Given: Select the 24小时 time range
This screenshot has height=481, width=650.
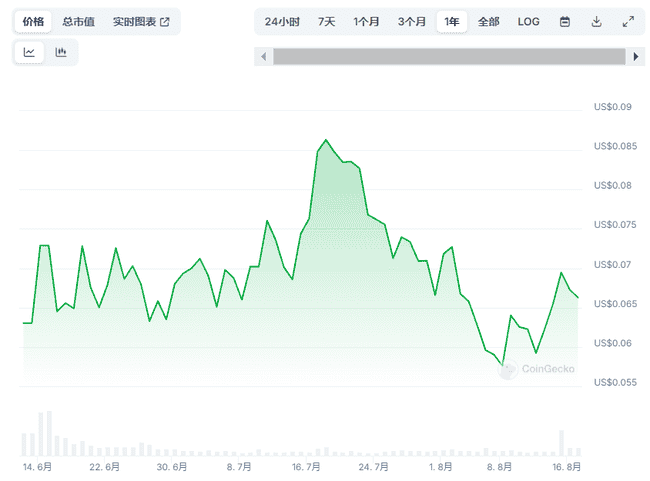Looking at the screenshot, I should point(282,21).
